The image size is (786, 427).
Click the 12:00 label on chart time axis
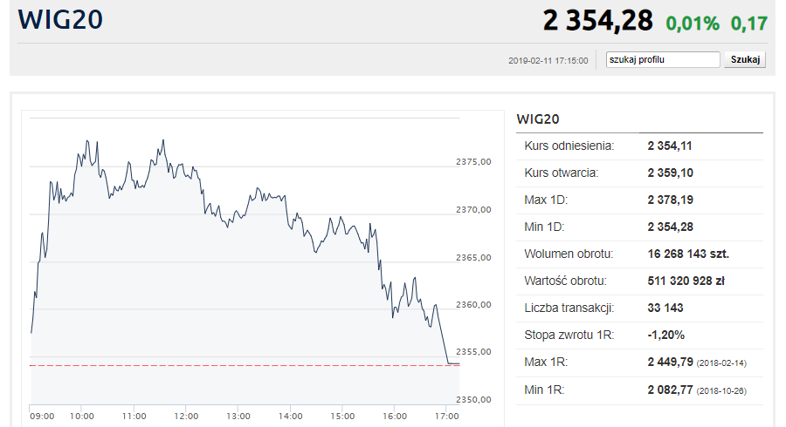185,416
